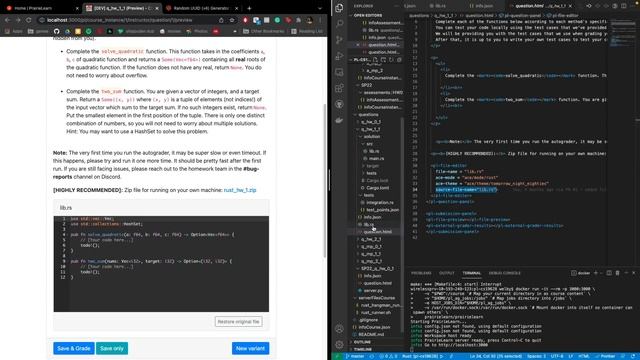
Task: Reload the browser page
Action: tap(28, 20)
